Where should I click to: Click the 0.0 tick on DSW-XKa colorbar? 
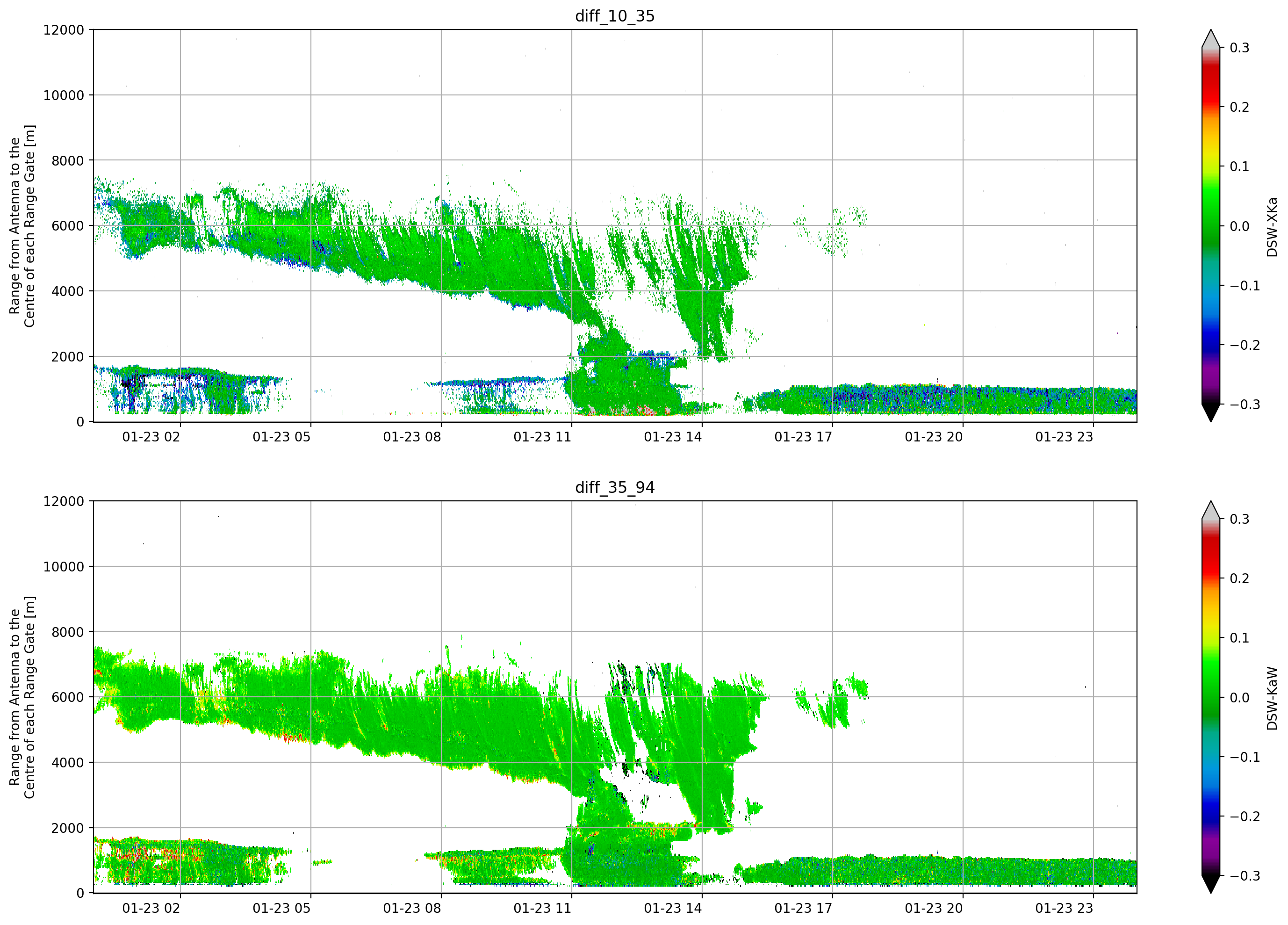[1239, 226]
